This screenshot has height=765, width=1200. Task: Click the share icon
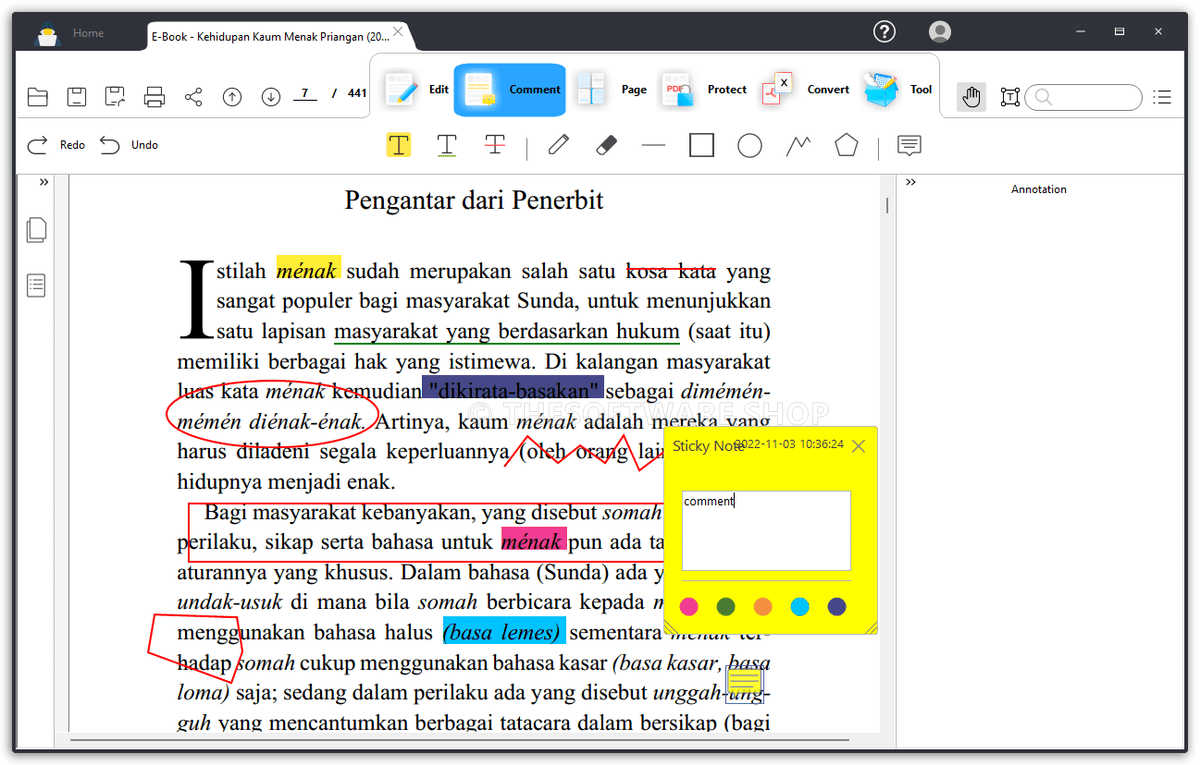pyautogui.click(x=193, y=97)
